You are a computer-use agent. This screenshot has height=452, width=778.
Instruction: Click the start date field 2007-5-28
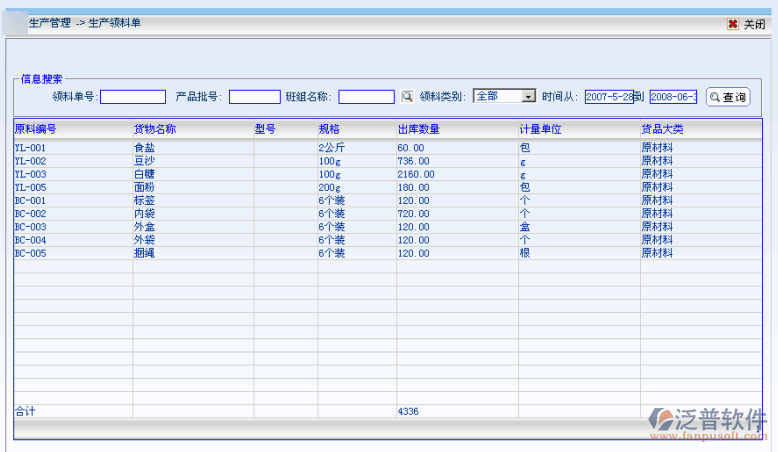click(x=610, y=97)
